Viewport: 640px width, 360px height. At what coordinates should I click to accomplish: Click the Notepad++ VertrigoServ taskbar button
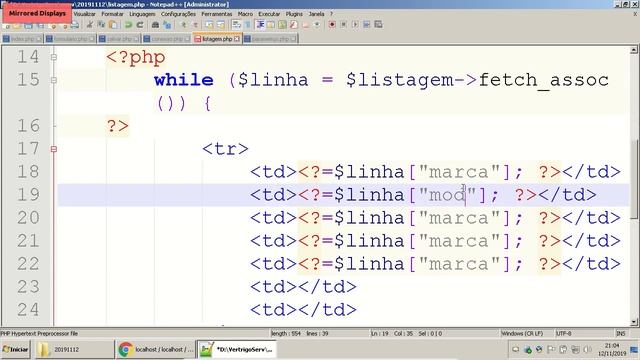tap(238, 349)
